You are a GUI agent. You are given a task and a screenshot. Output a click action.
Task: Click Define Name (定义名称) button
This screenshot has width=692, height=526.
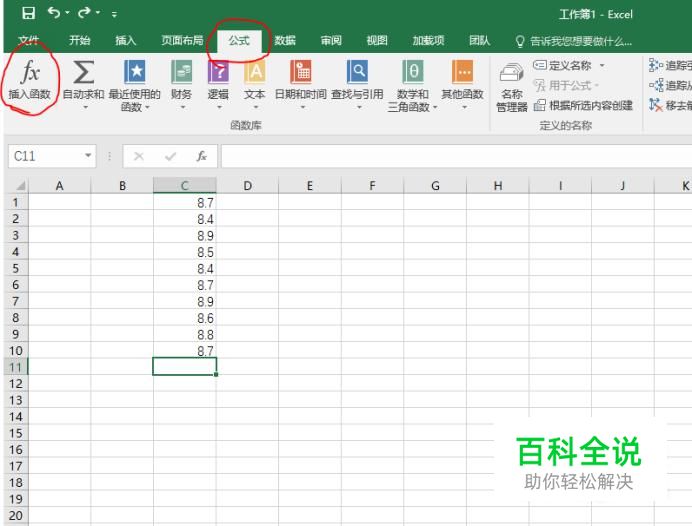[563, 65]
